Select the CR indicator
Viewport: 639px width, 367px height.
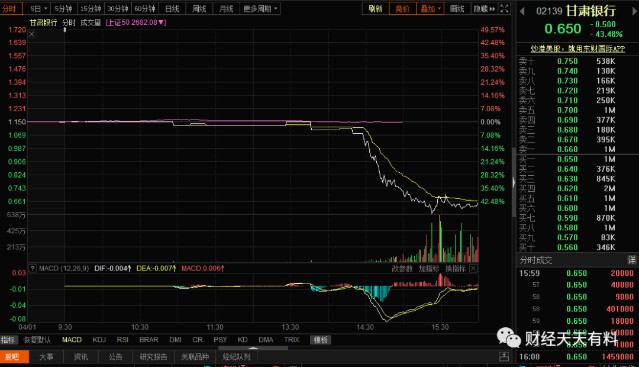point(197,340)
